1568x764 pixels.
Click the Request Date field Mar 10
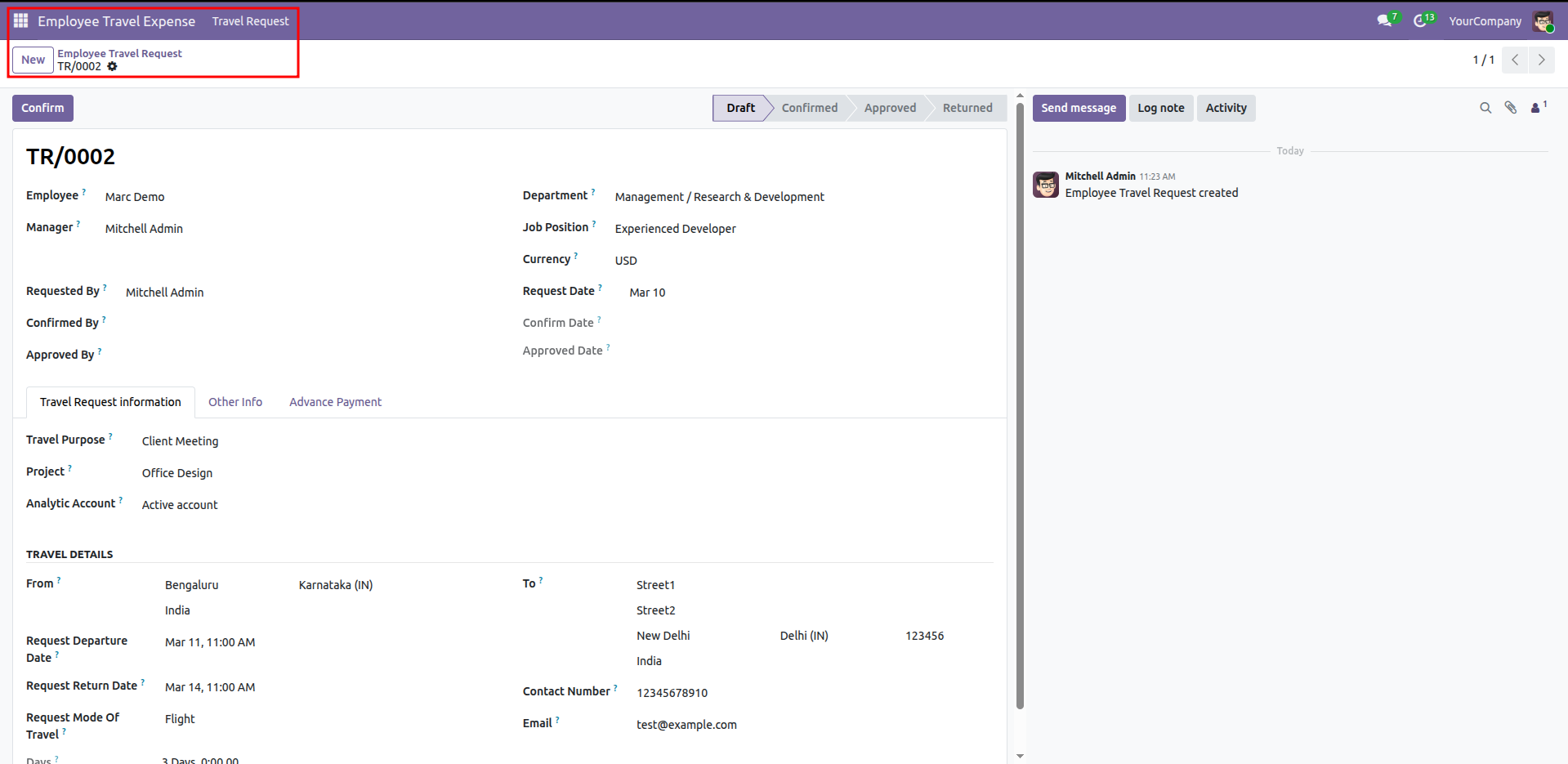coord(647,293)
